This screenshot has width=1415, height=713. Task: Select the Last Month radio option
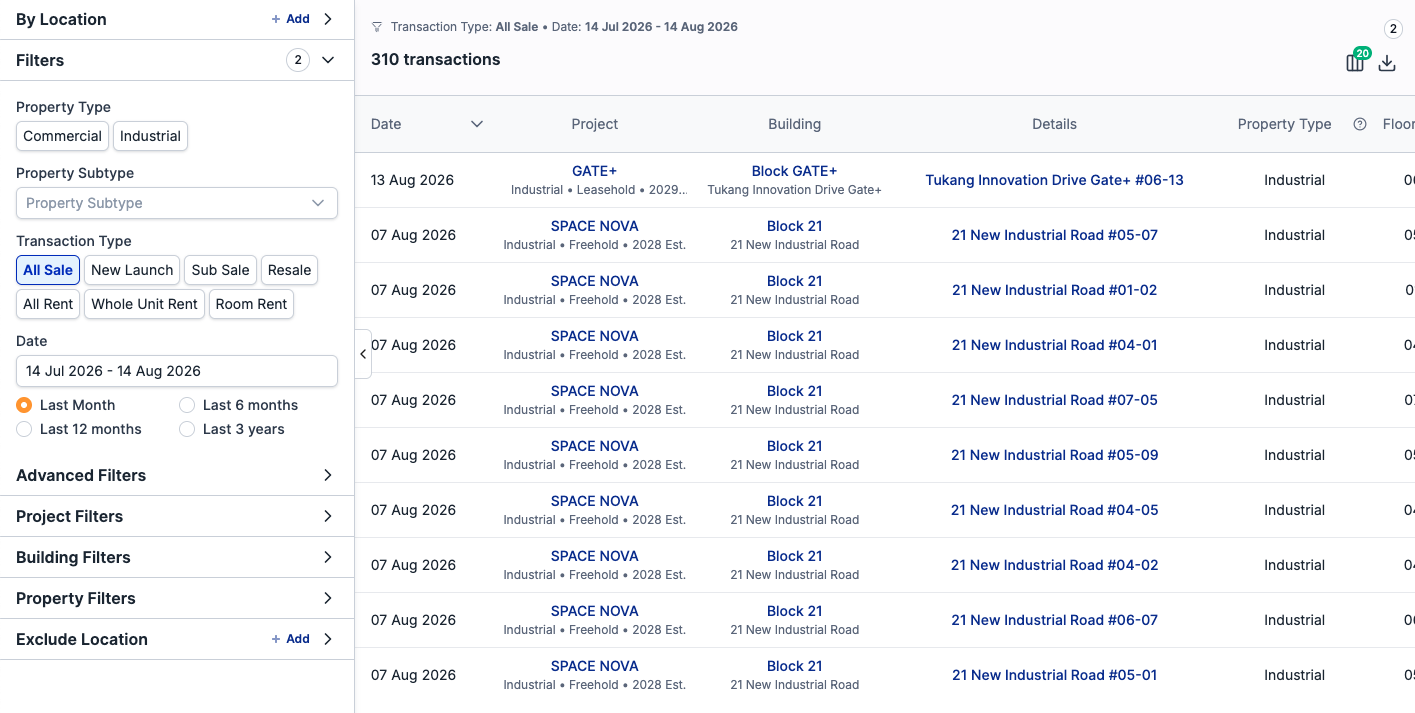(x=24, y=405)
